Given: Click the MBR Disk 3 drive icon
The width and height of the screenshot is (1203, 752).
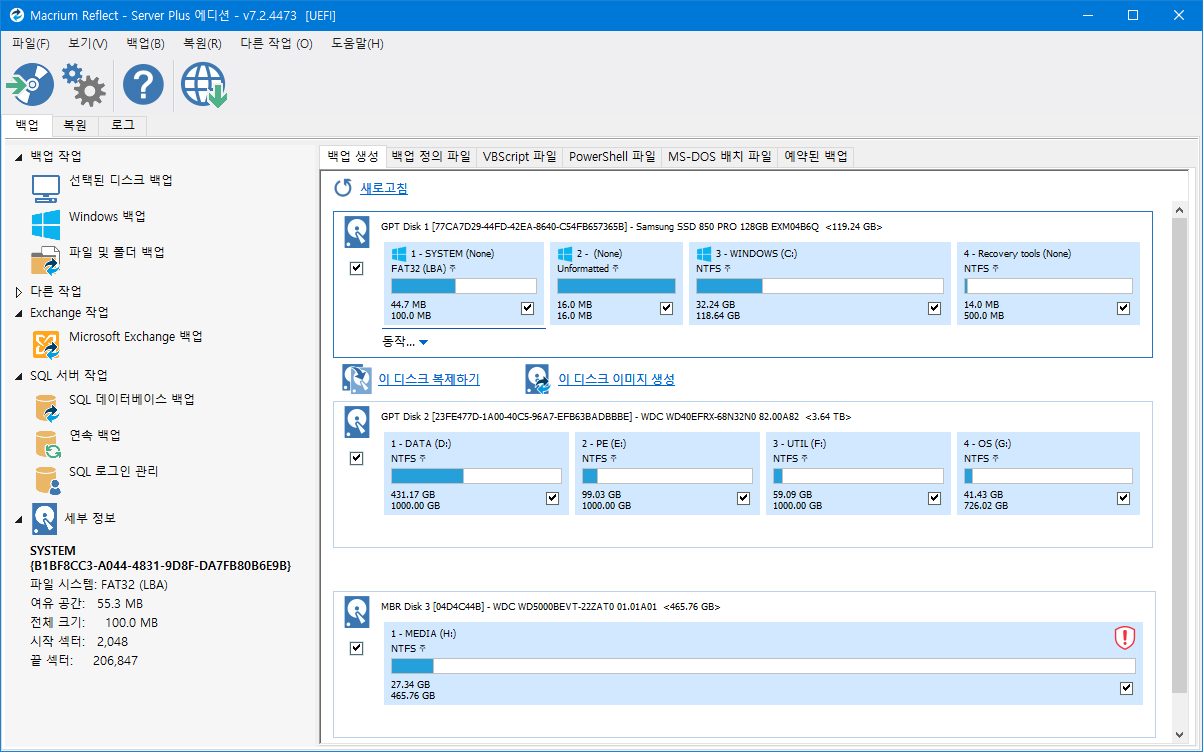Looking at the screenshot, I should pos(357,612).
